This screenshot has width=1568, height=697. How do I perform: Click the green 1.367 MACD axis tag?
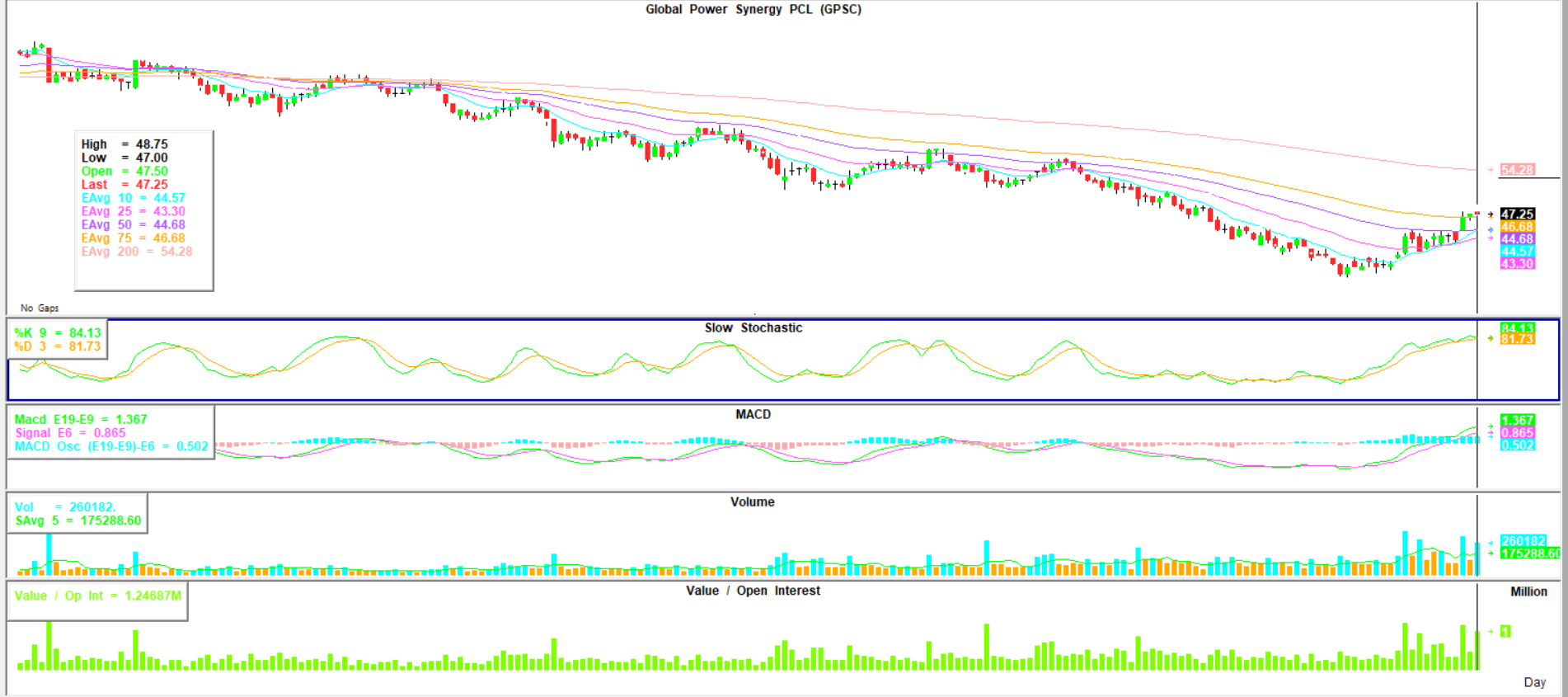[x=1517, y=420]
